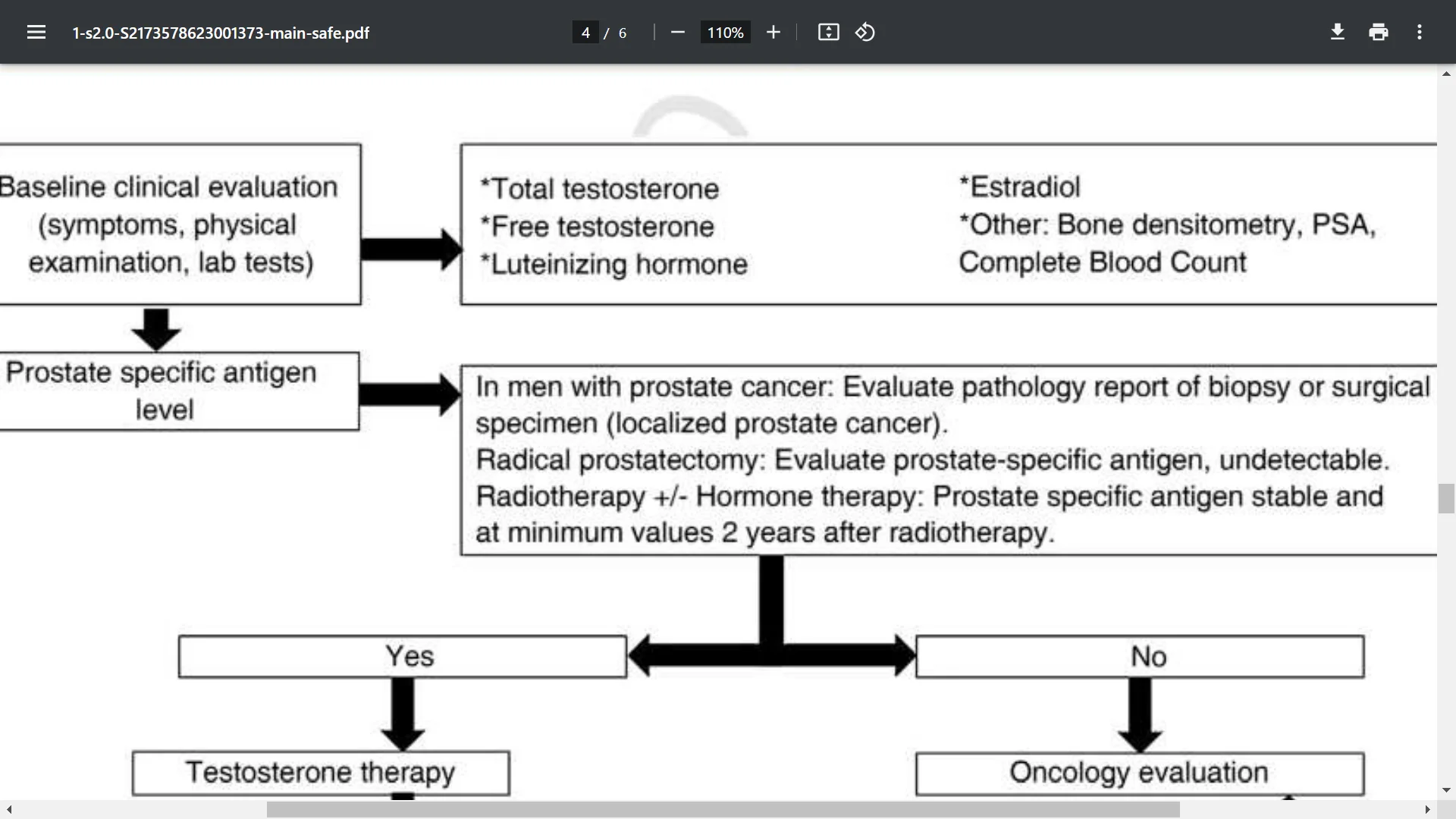Screen dimensions: 1456x819
Task: Download the PDF file
Action: click(x=1338, y=33)
